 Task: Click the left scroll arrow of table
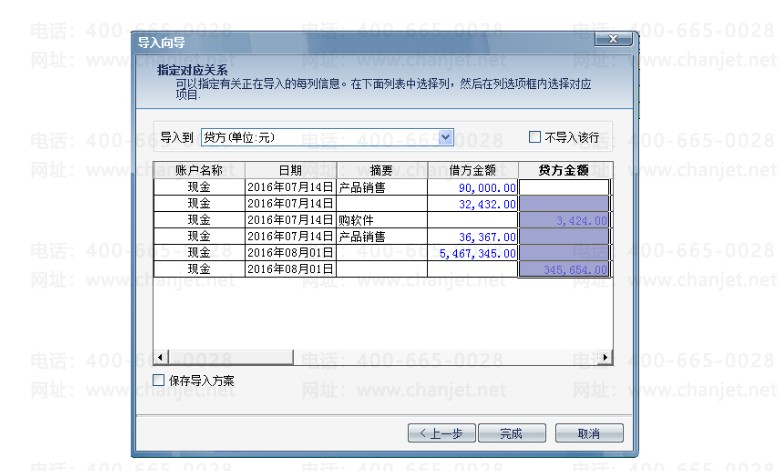[x=160, y=357]
